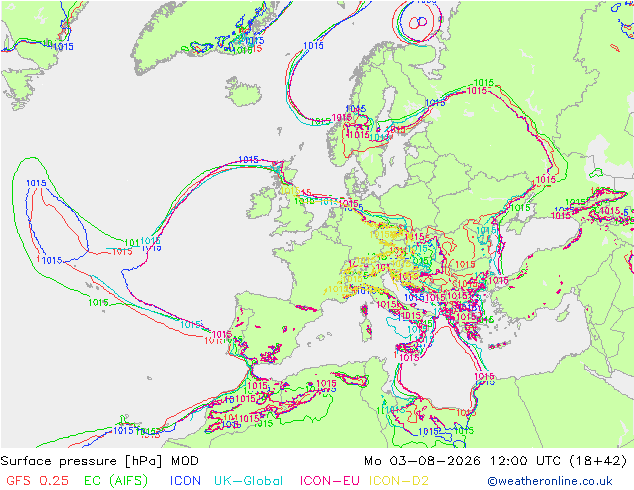The width and height of the screenshot is (634, 490).
Task: Click the ICON-D2 legend label
Action: click(399, 481)
